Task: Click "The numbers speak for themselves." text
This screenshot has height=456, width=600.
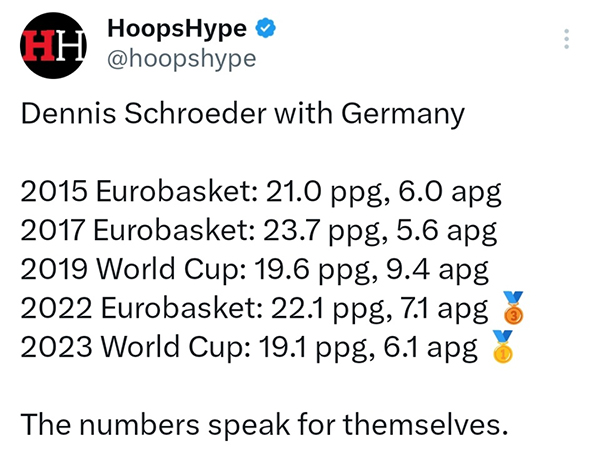Action: pos(265,425)
